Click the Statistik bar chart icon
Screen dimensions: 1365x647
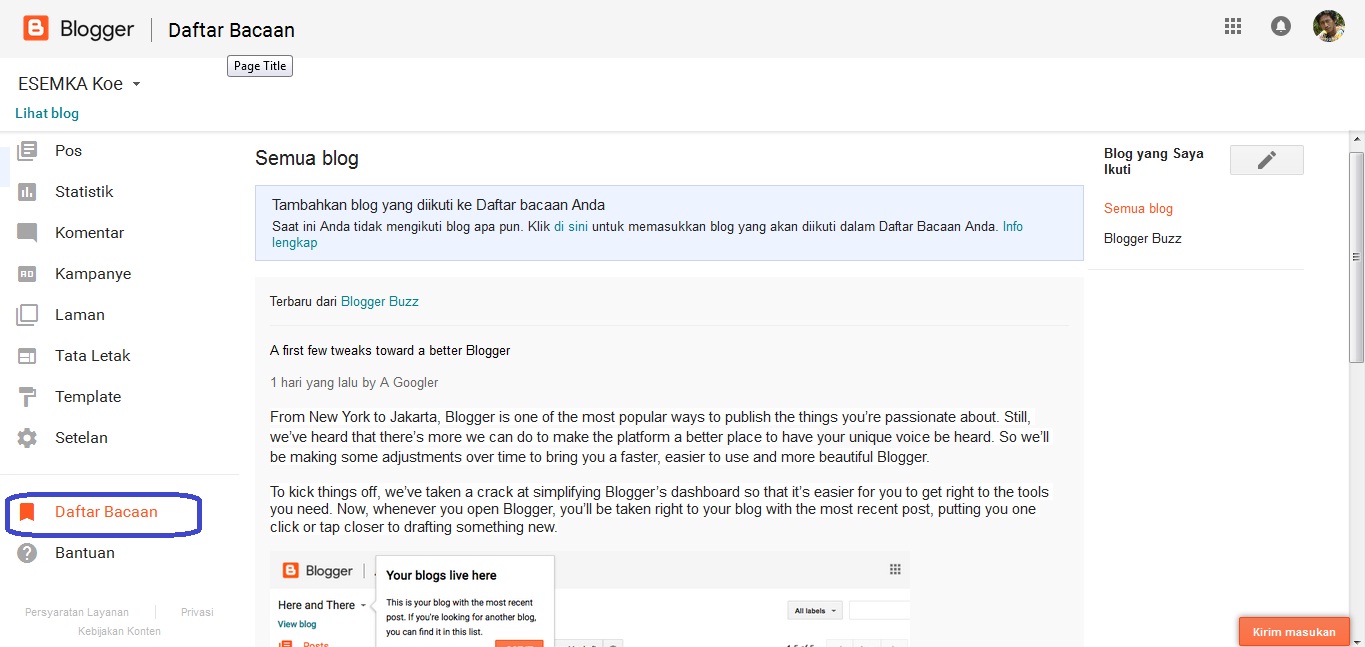pyautogui.click(x=27, y=192)
